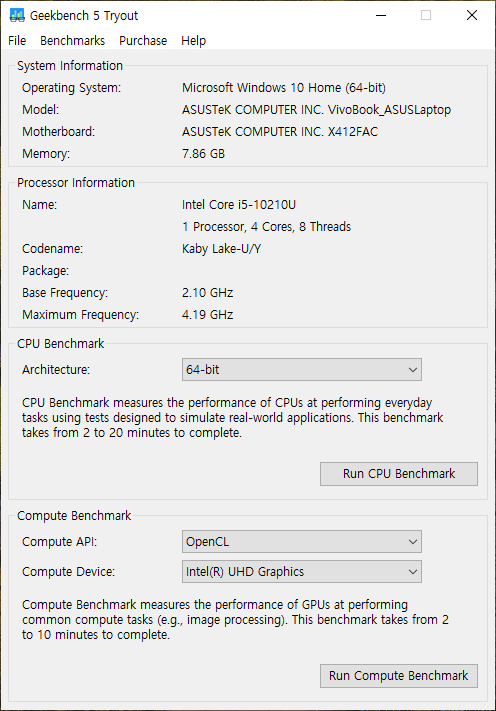
Task: Click the 'ASUSTeK COMPUTER INC. VivoBook_ASUSLaptop' model value
Action: (x=316, y=110)
